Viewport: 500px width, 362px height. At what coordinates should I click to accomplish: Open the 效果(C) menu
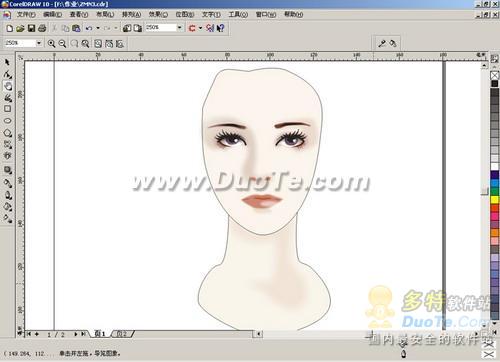click(158, 15)
